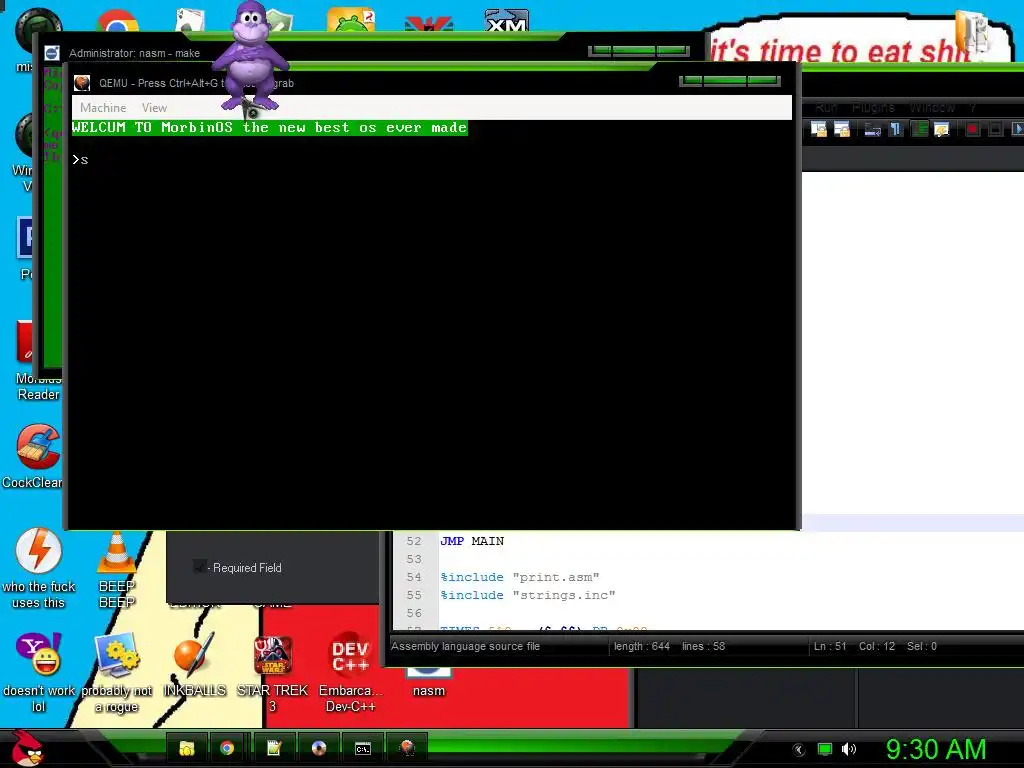The image size is (1024, 768).
Task: Click the 9:30 AM taskbar clock
Action: [x=936, y=749]
